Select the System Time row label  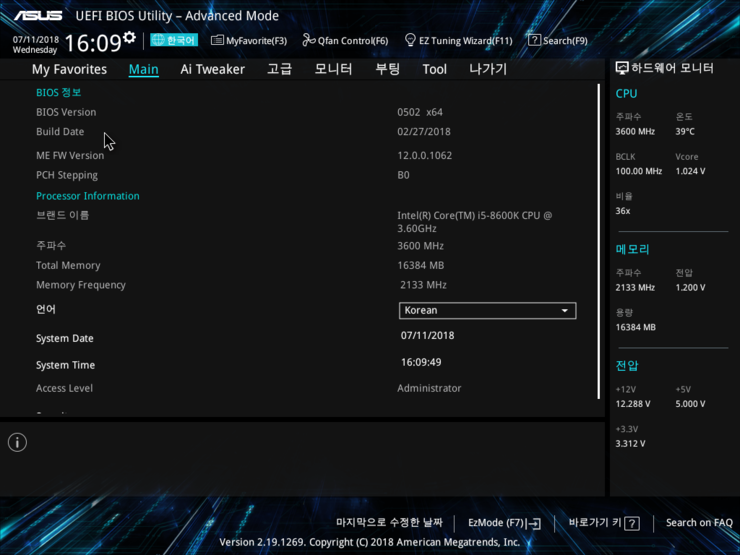(x=65, y=365)
